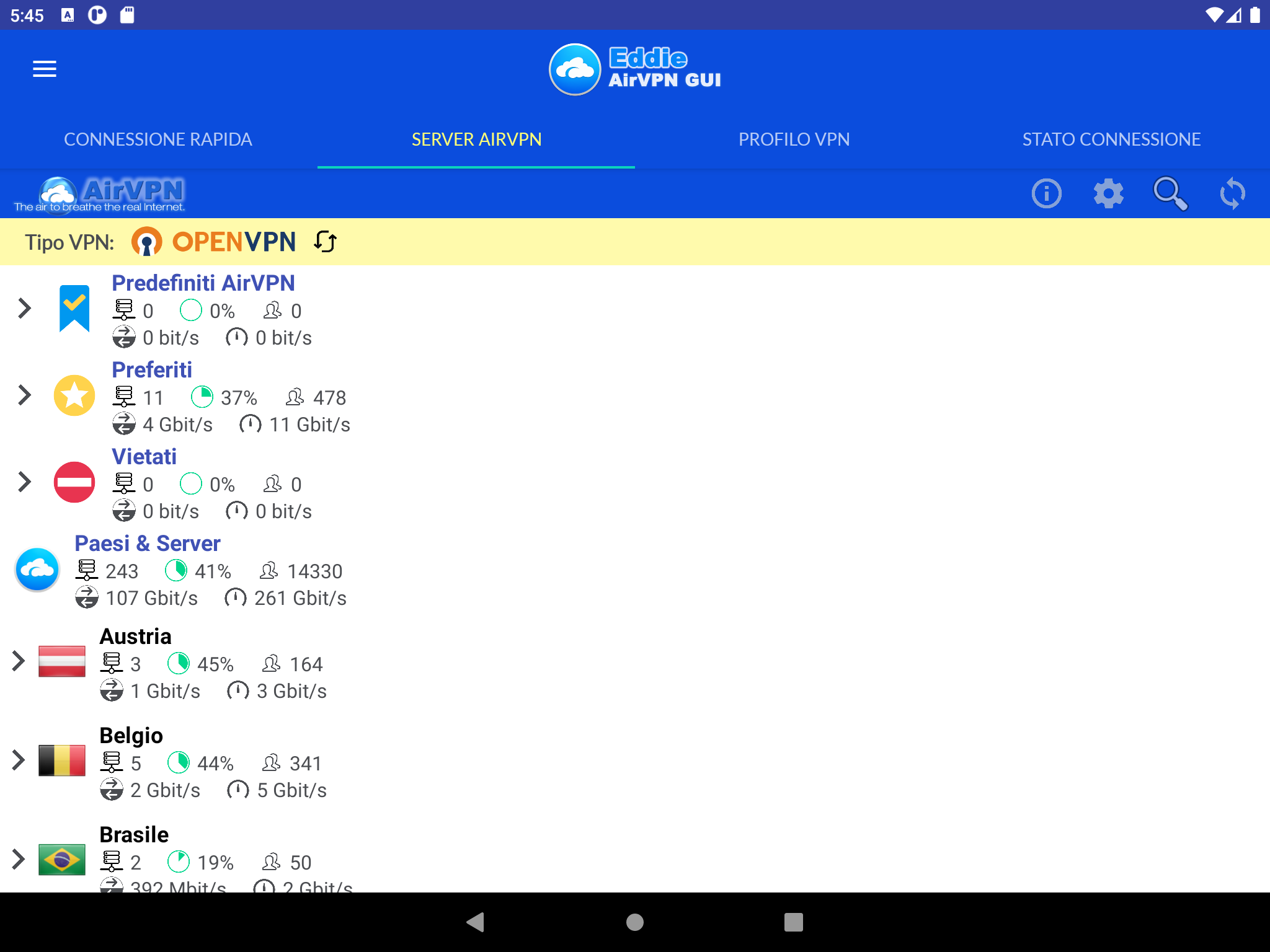
Task: Expand the Belgio server list
Action: [18, 760]
